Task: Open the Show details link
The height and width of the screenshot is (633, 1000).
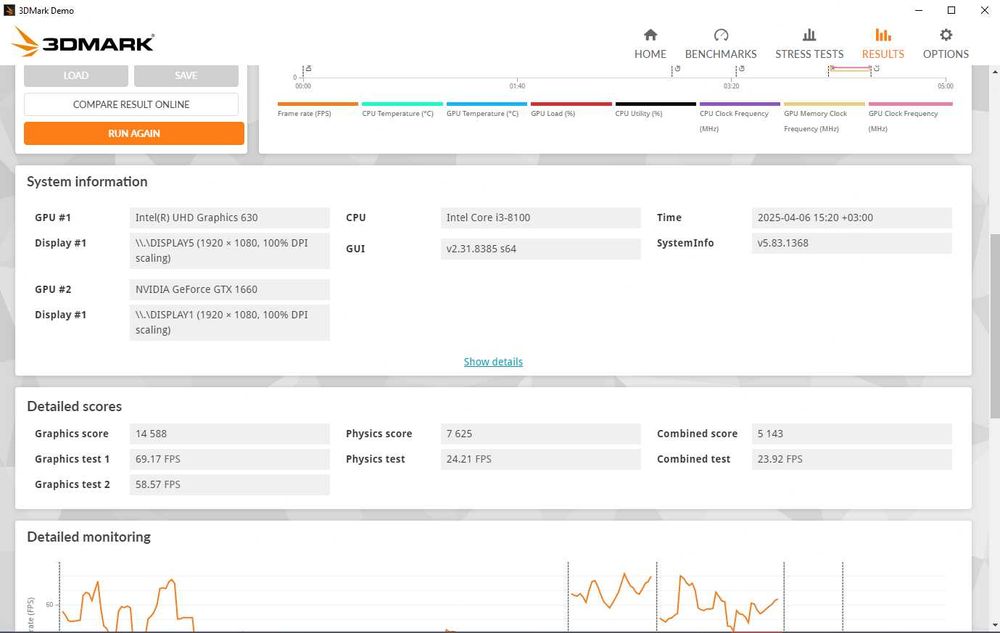Action: pos(493,361)
